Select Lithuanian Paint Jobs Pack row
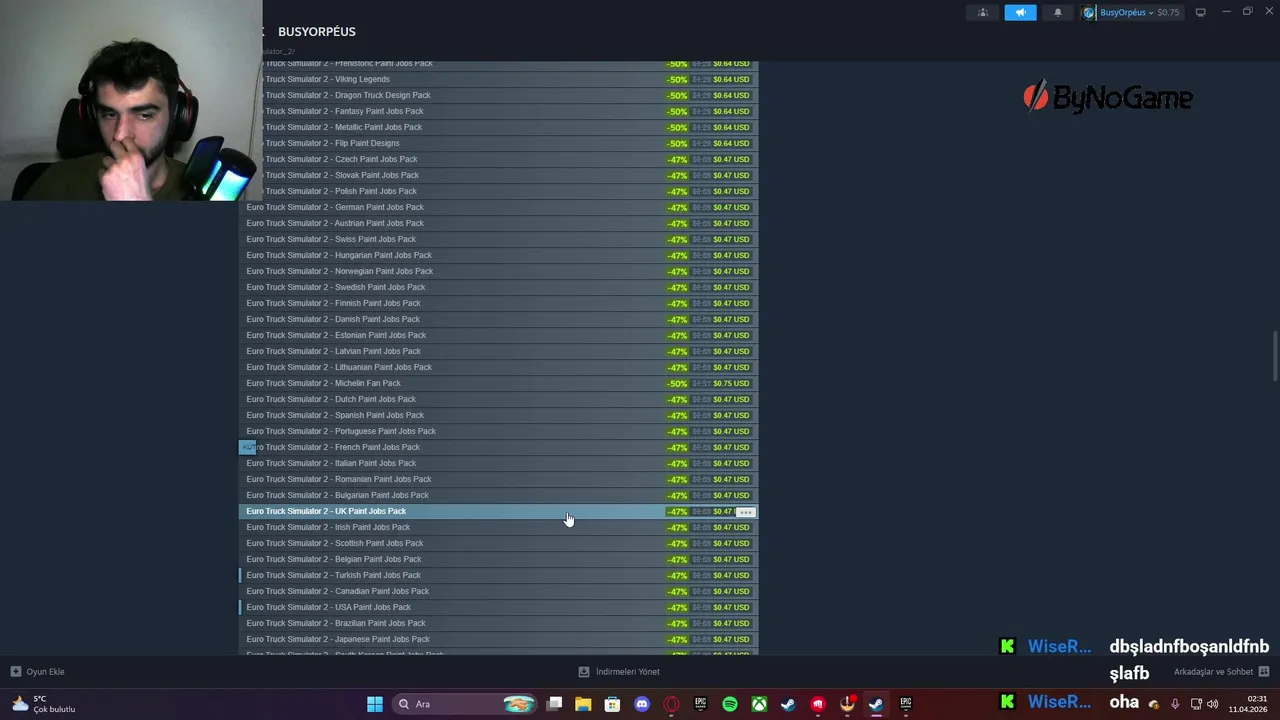 pyautogui.click(x=499, y=368)
